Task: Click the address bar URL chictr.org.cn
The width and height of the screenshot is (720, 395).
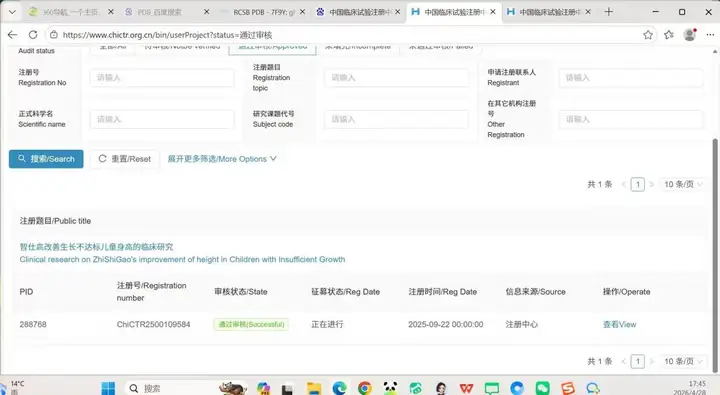Action: [168, 35]
